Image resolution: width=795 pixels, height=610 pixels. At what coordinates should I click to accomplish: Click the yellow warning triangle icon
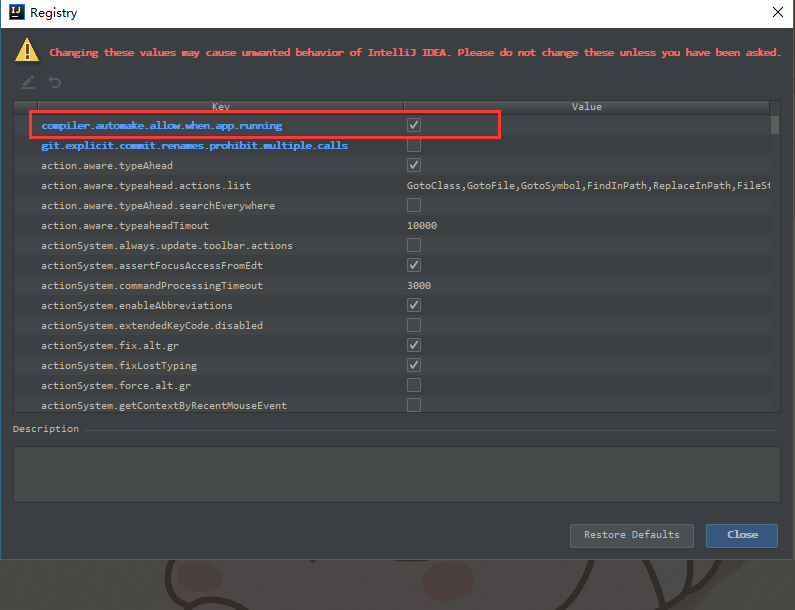(x=30, y=51)
